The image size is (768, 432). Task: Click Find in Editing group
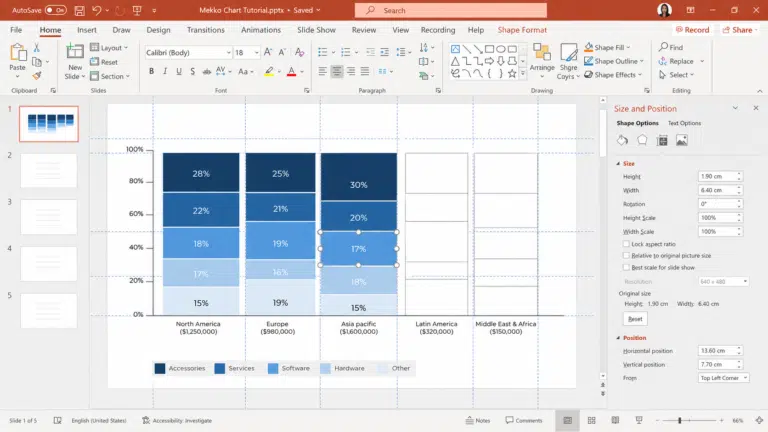click(671, 47)
